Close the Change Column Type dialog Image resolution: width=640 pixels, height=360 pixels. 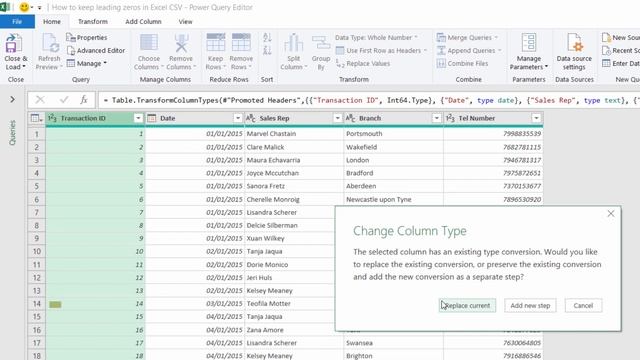tap(611, 213)
